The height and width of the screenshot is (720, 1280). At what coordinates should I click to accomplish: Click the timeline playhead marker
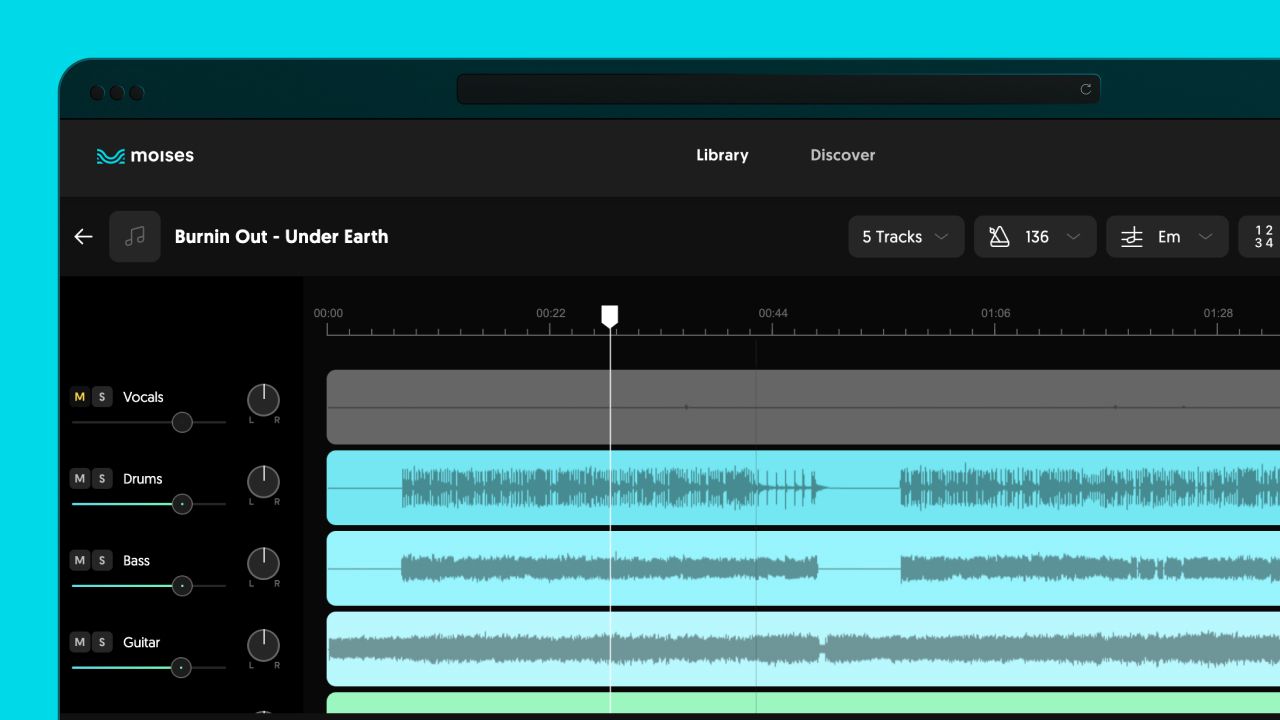click(610, 316)
